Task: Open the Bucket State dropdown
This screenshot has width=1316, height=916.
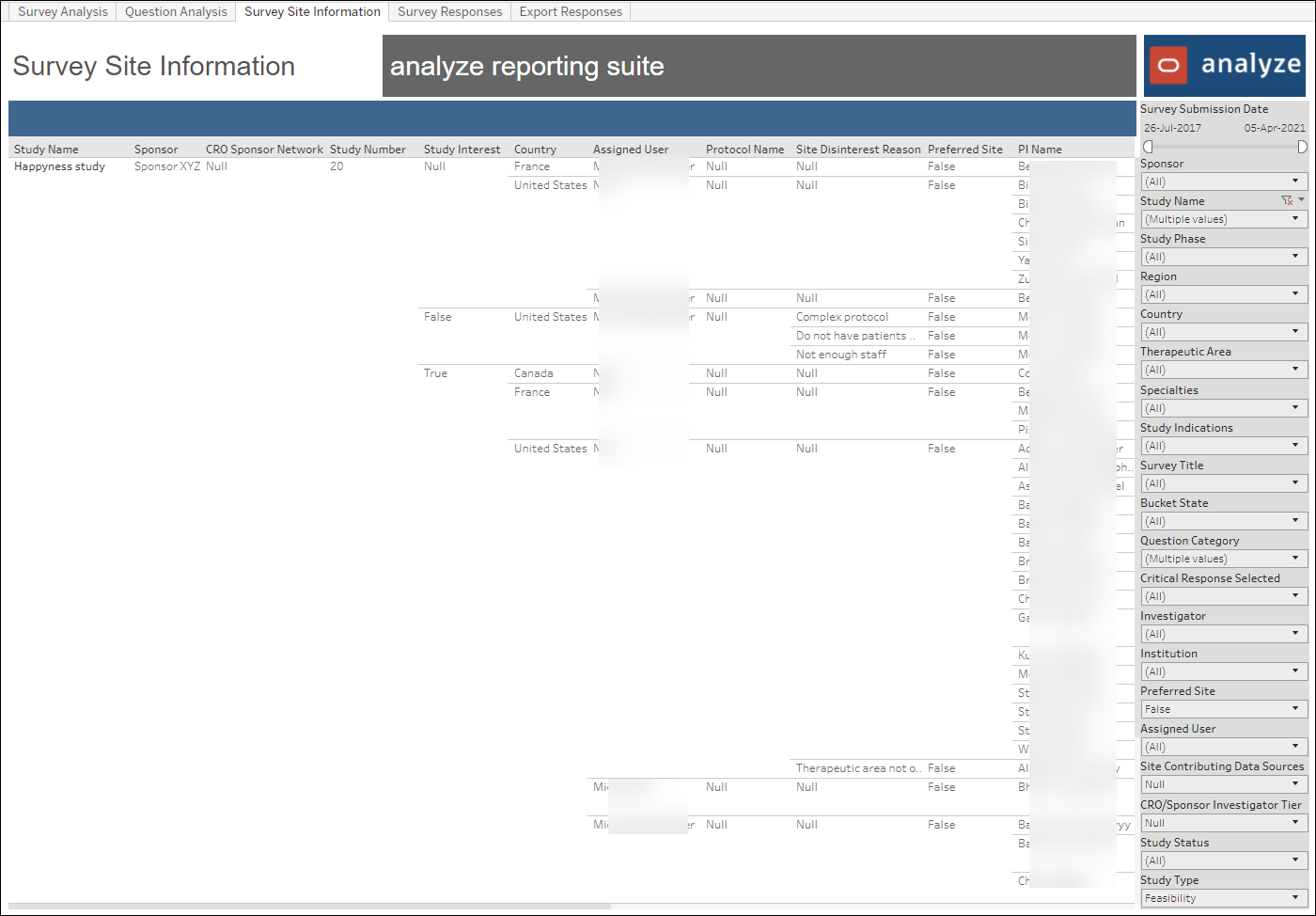Action: (1224, 521)
